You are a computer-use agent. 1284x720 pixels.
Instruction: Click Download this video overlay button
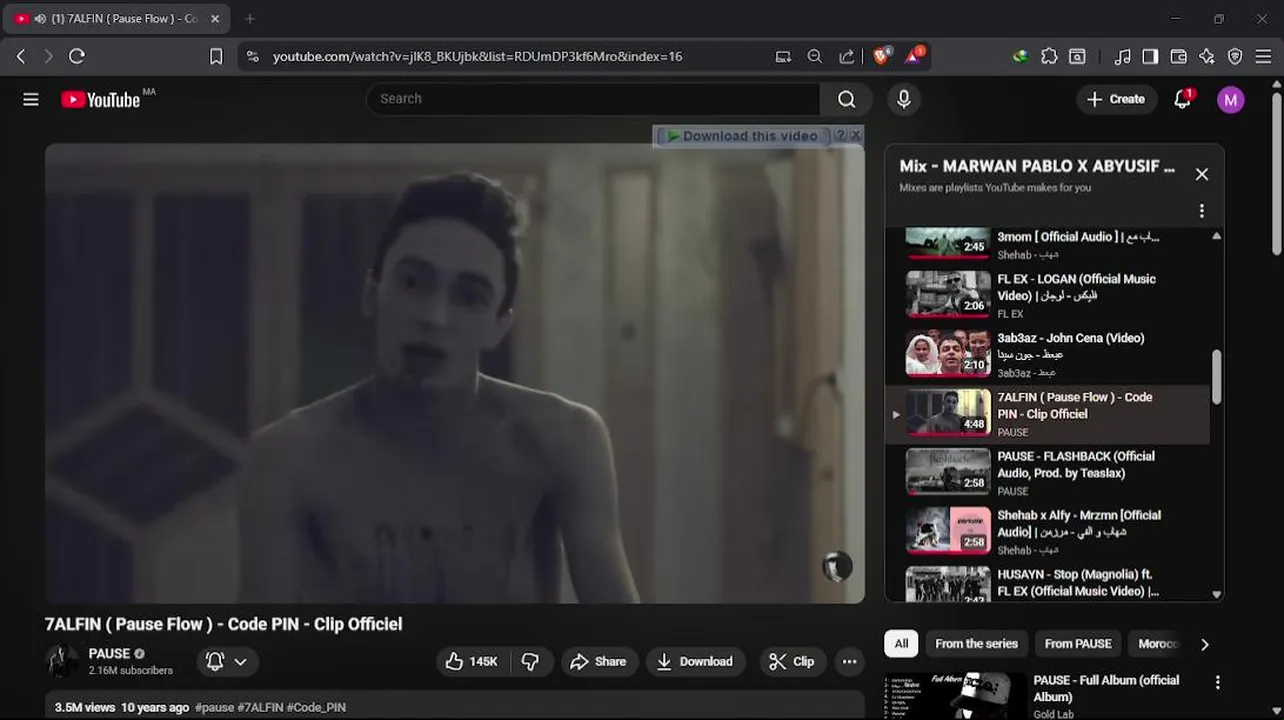click(742, 135)
